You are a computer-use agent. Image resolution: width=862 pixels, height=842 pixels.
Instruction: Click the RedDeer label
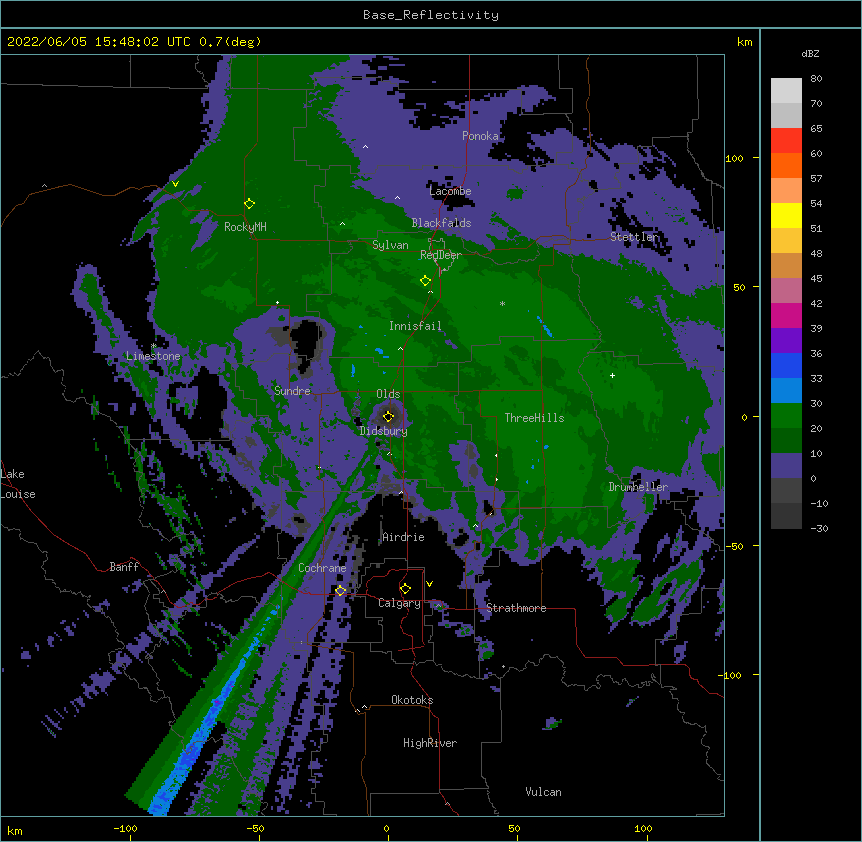coord(441,255)
